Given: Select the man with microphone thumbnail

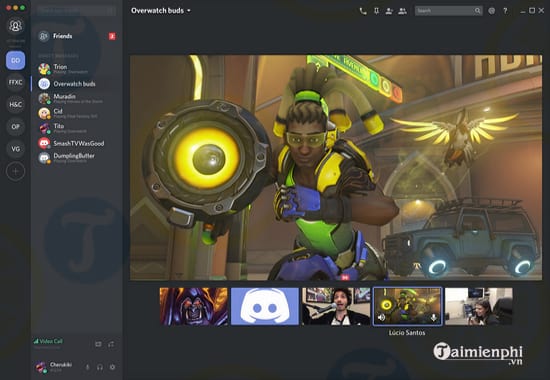Looking at the screenshot, I should click(336, 307).
